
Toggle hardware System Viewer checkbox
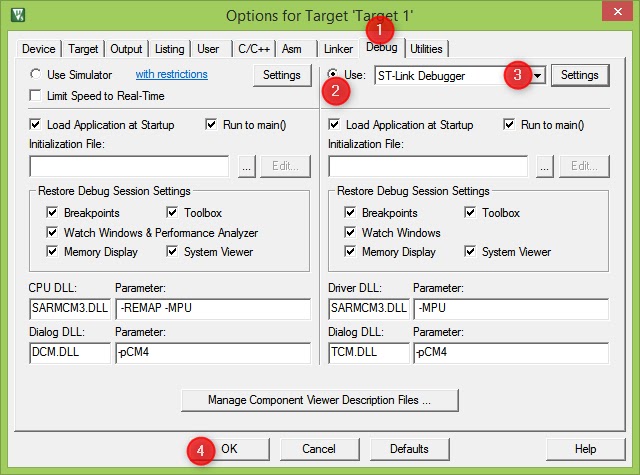470,251
